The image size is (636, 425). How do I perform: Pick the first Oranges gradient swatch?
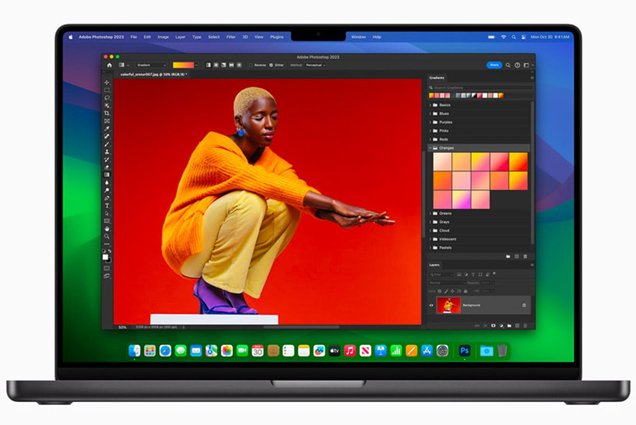point(442,161)
